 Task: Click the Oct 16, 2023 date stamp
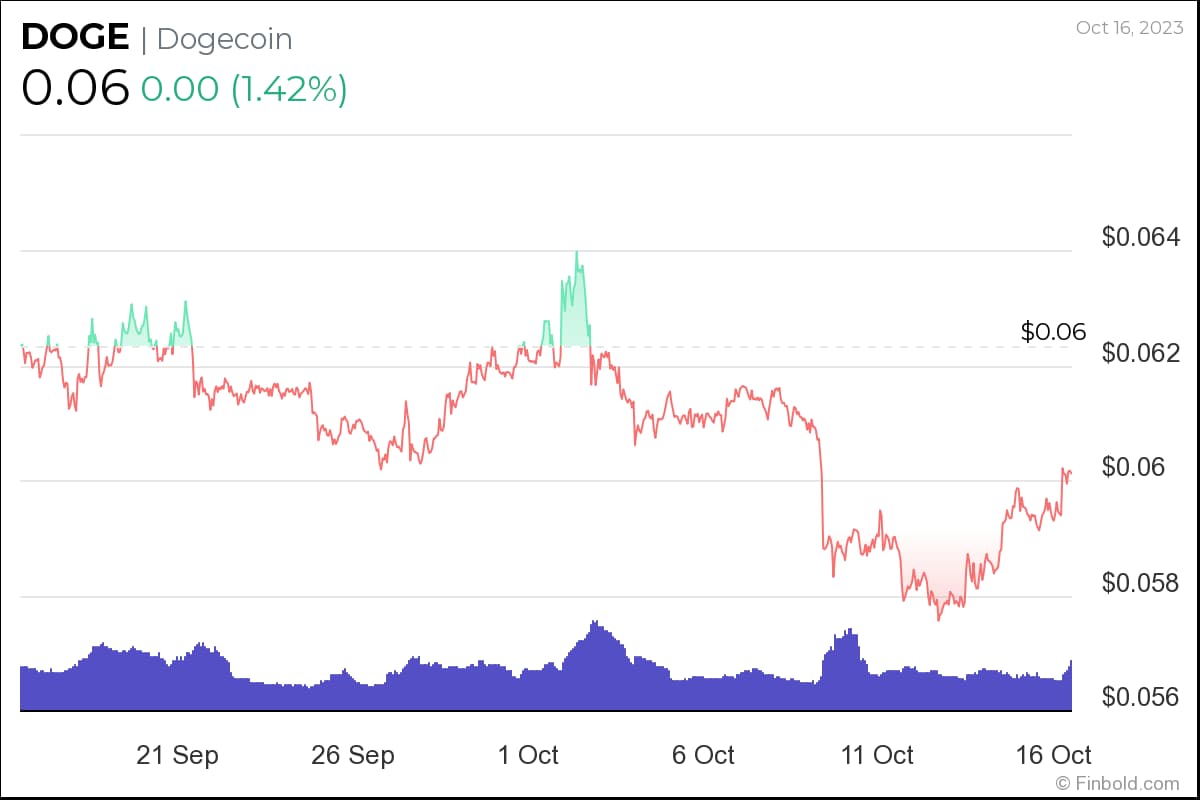(1127, 28)
